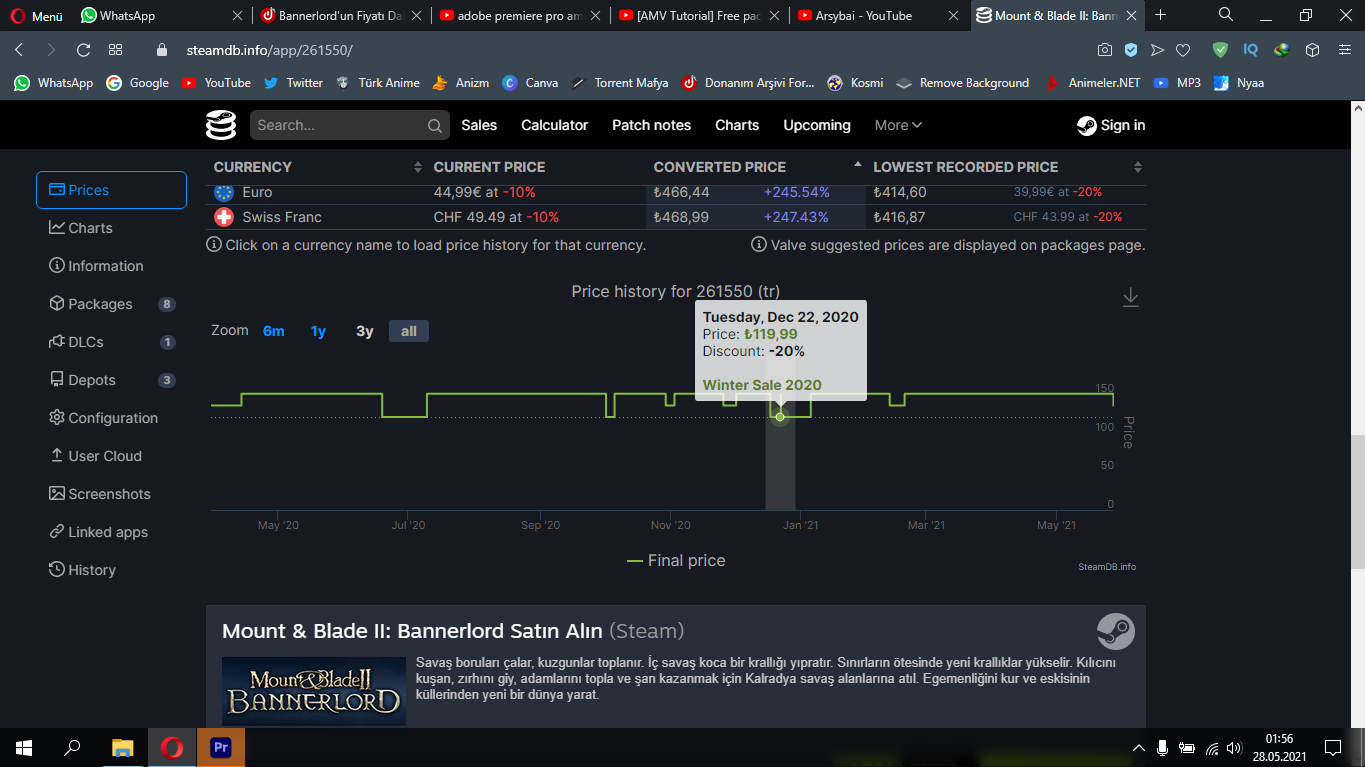Click the Swiss Franc flag icon
This screenshot has height=767, width=1365.
click(224, 217)
